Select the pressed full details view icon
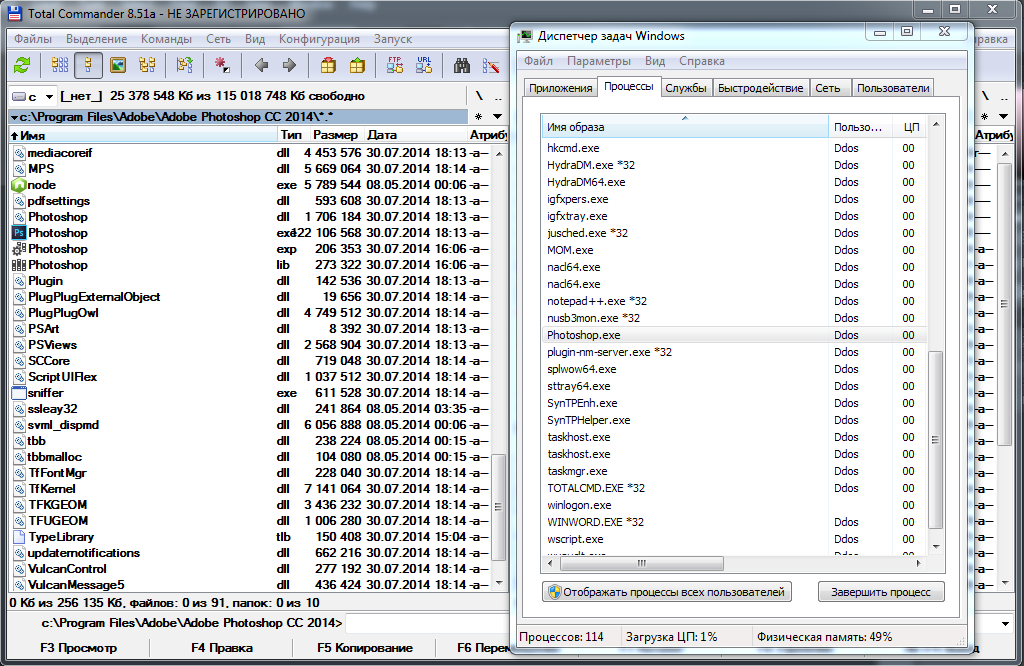1024x666 pixels. coord(88,65)
